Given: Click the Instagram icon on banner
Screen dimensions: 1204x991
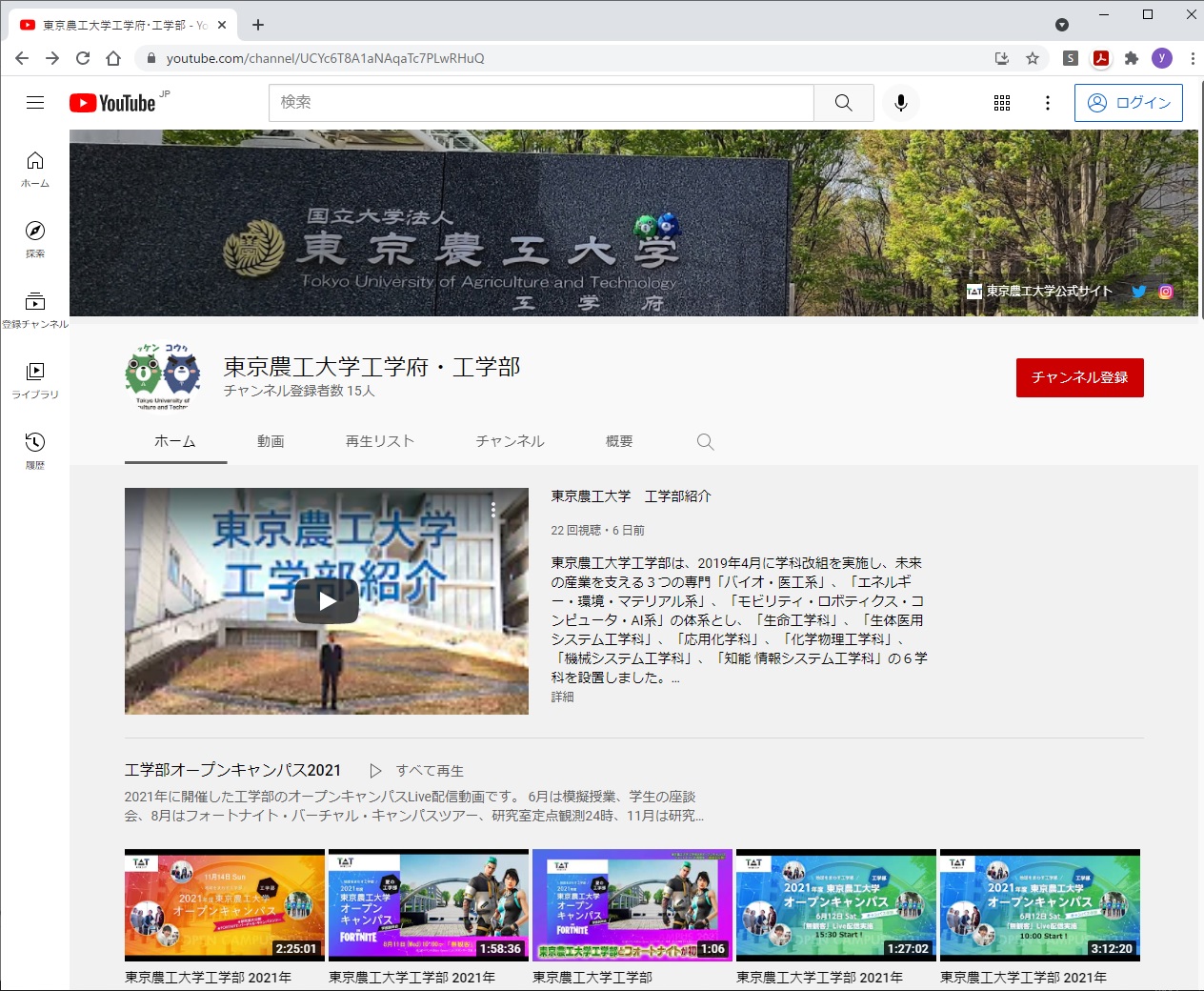Looking at the screenshot, I should 1166,292.
